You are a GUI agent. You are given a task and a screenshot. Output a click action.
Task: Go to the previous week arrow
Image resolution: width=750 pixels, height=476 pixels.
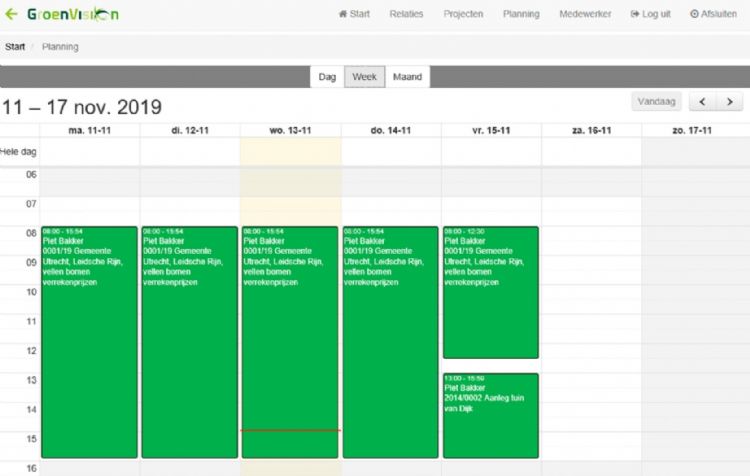(x=704, y=102)
